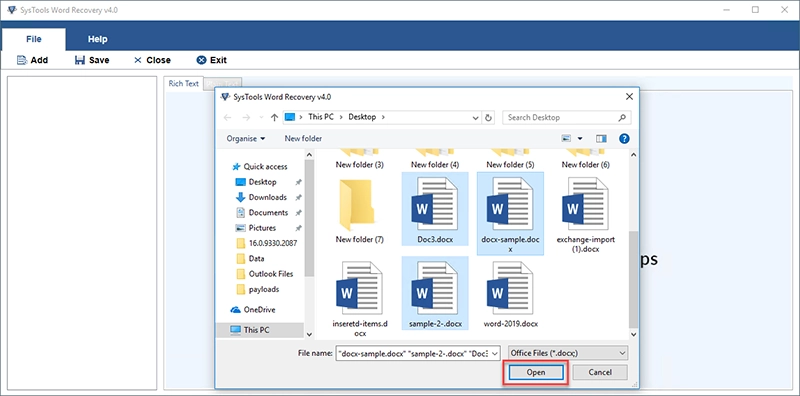The height and width of the screenshot is (396, 800).
Task: Open the Help ribbon tab
Action: point(97,39)
